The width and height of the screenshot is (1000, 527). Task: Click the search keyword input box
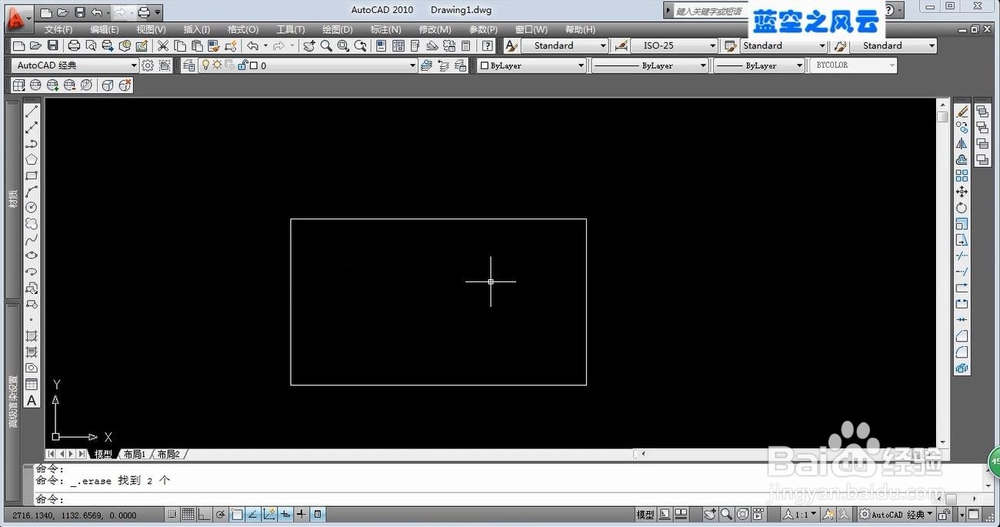709,11
